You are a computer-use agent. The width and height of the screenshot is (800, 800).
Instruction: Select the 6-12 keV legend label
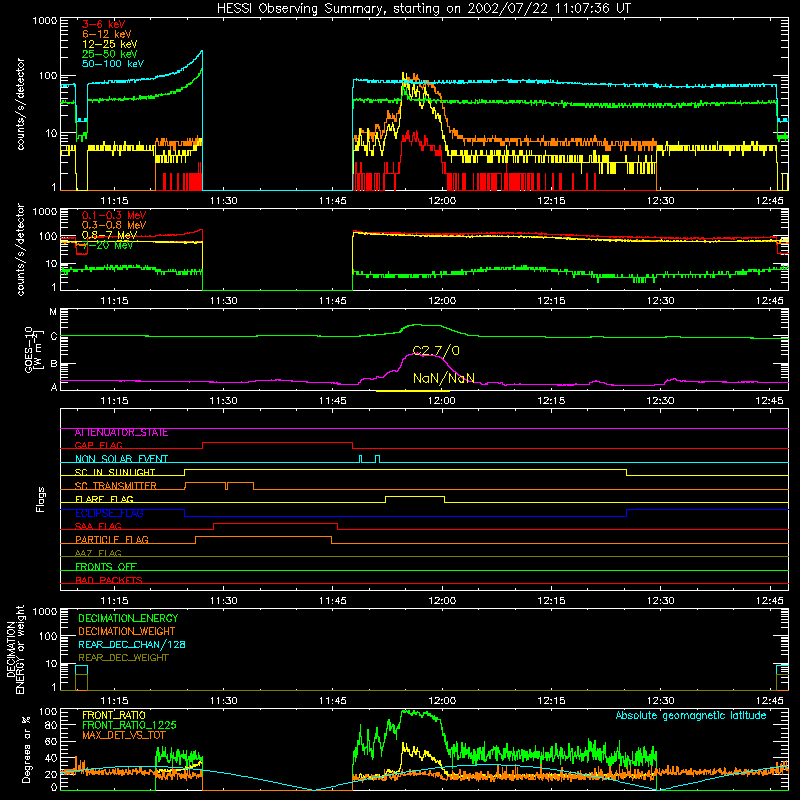[x=106, y=34]
